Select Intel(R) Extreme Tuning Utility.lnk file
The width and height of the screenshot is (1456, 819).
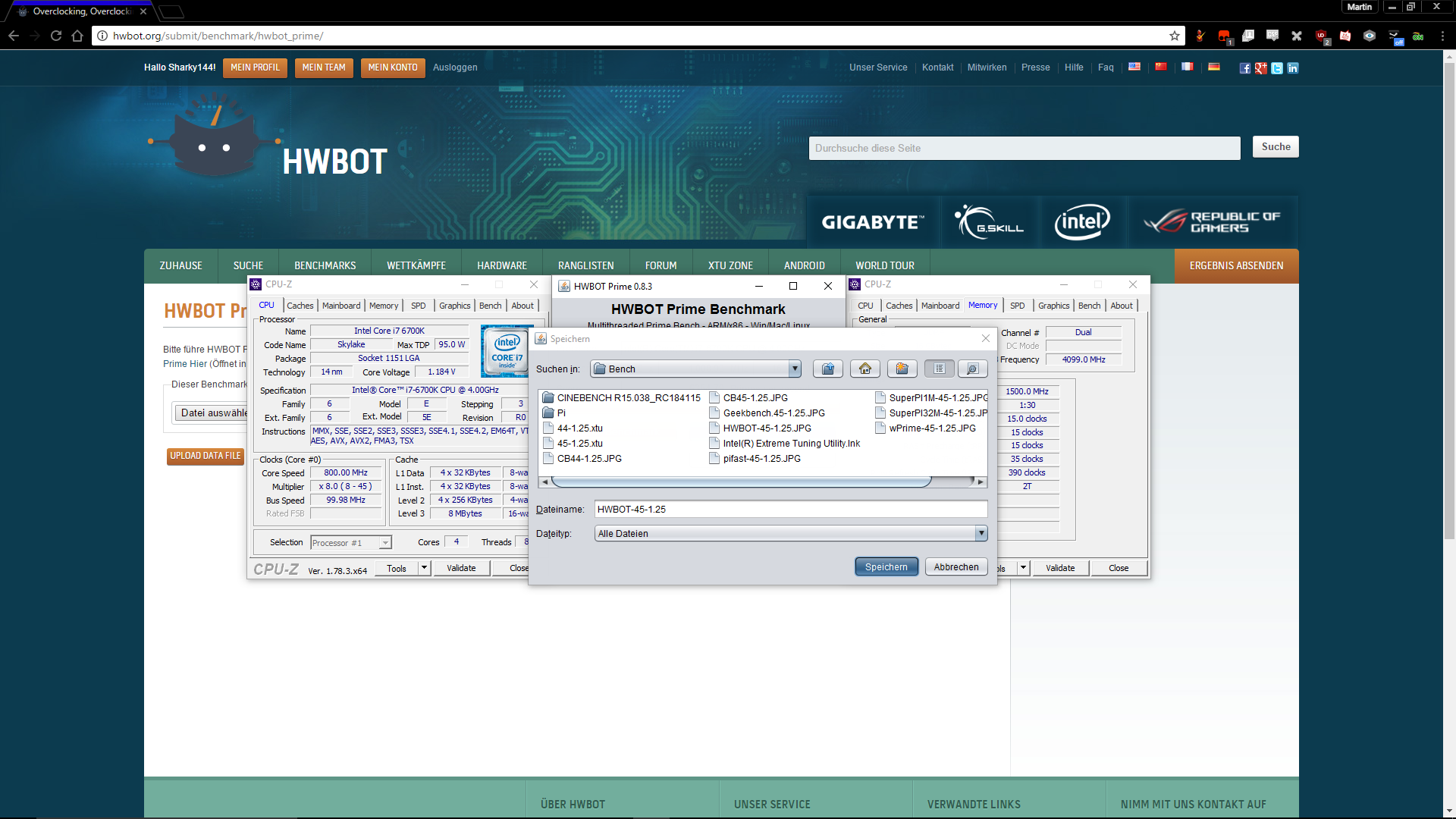pyautogui.click(x=785, y=443)
